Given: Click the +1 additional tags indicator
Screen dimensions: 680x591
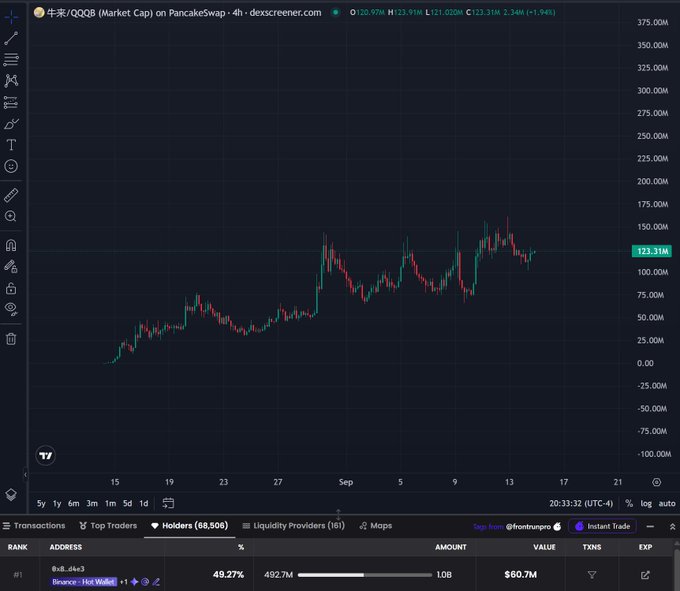Looking at the screenshot, I should pyautogui.click(x=124, y=582).
